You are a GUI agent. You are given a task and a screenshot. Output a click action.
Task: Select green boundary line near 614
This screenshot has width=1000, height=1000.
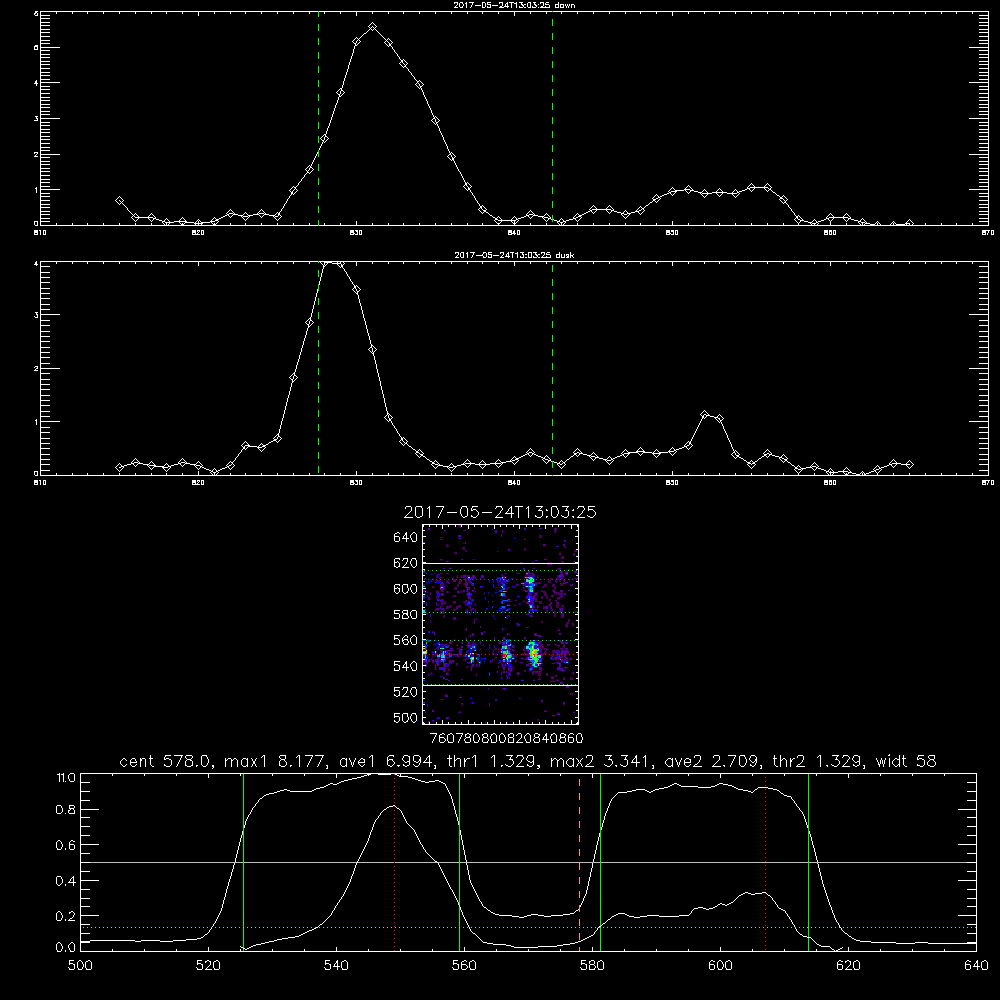pyautogui.click(x=808, y=861)
